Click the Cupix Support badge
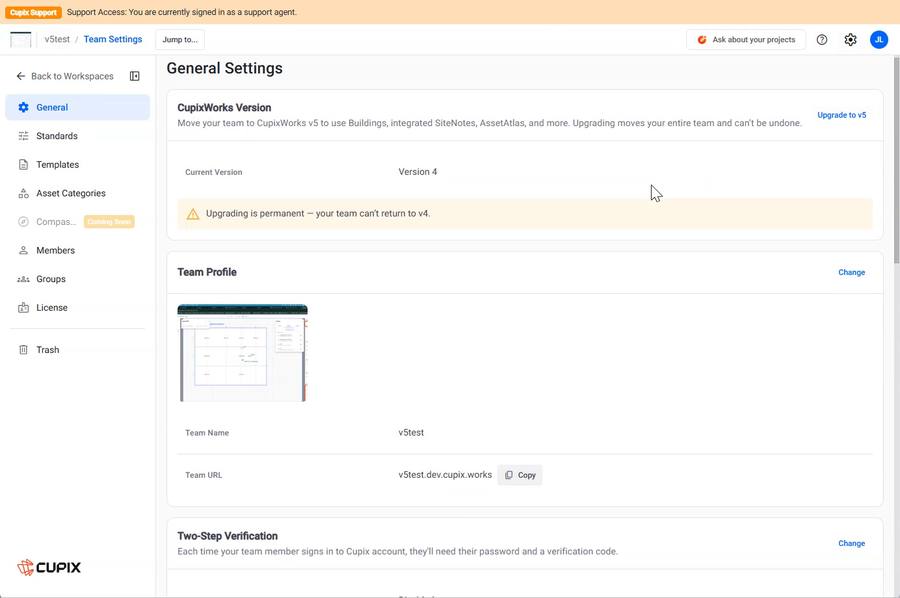 pos(33,12)
